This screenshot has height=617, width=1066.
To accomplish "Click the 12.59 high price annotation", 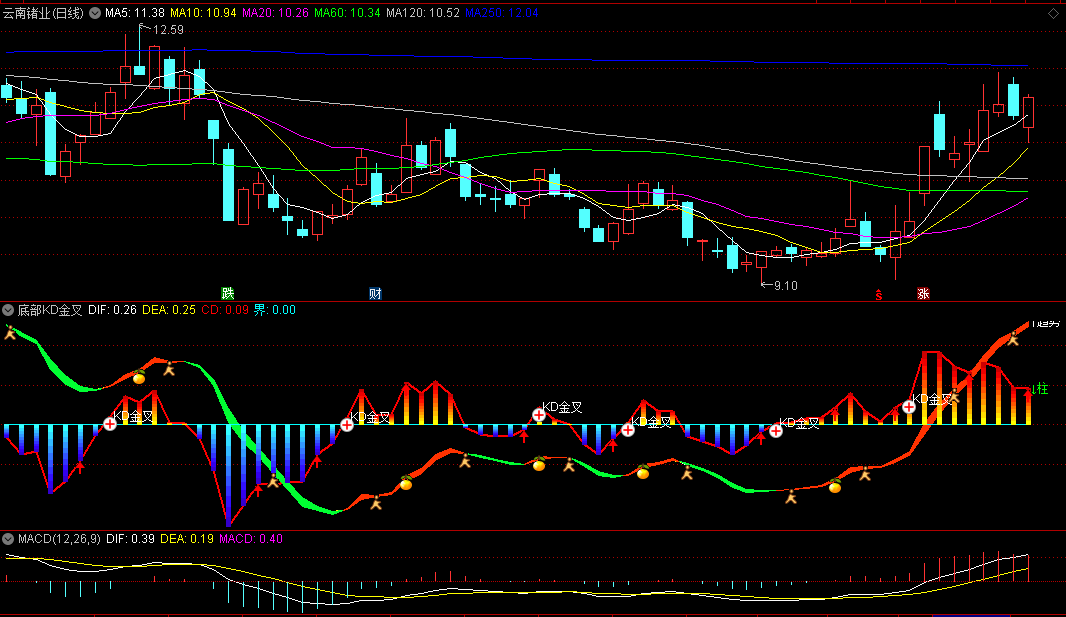I will coord(168,30).
